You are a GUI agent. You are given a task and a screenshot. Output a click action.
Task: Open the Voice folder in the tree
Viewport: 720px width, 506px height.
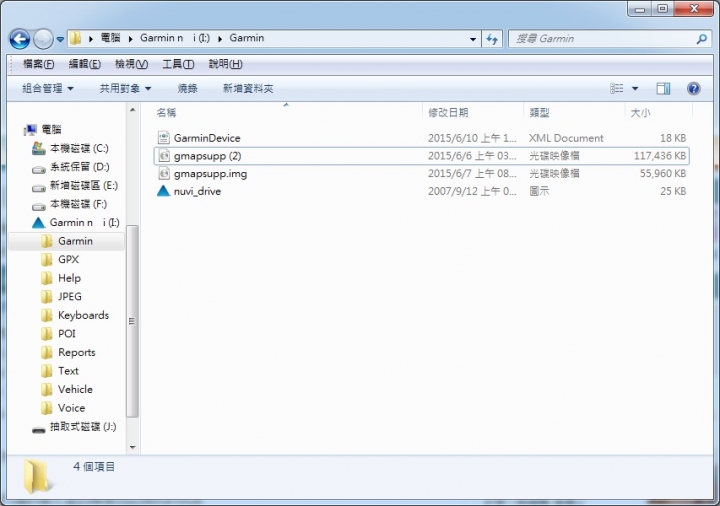(72, 408)
